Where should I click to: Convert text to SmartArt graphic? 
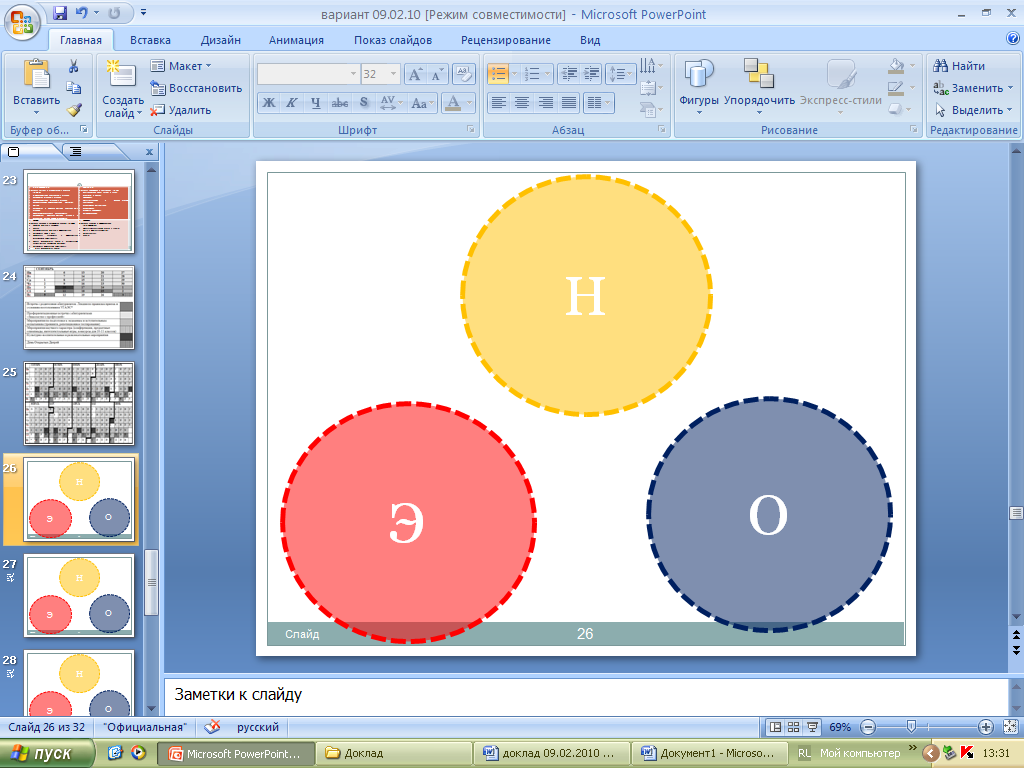coord(650,110)
